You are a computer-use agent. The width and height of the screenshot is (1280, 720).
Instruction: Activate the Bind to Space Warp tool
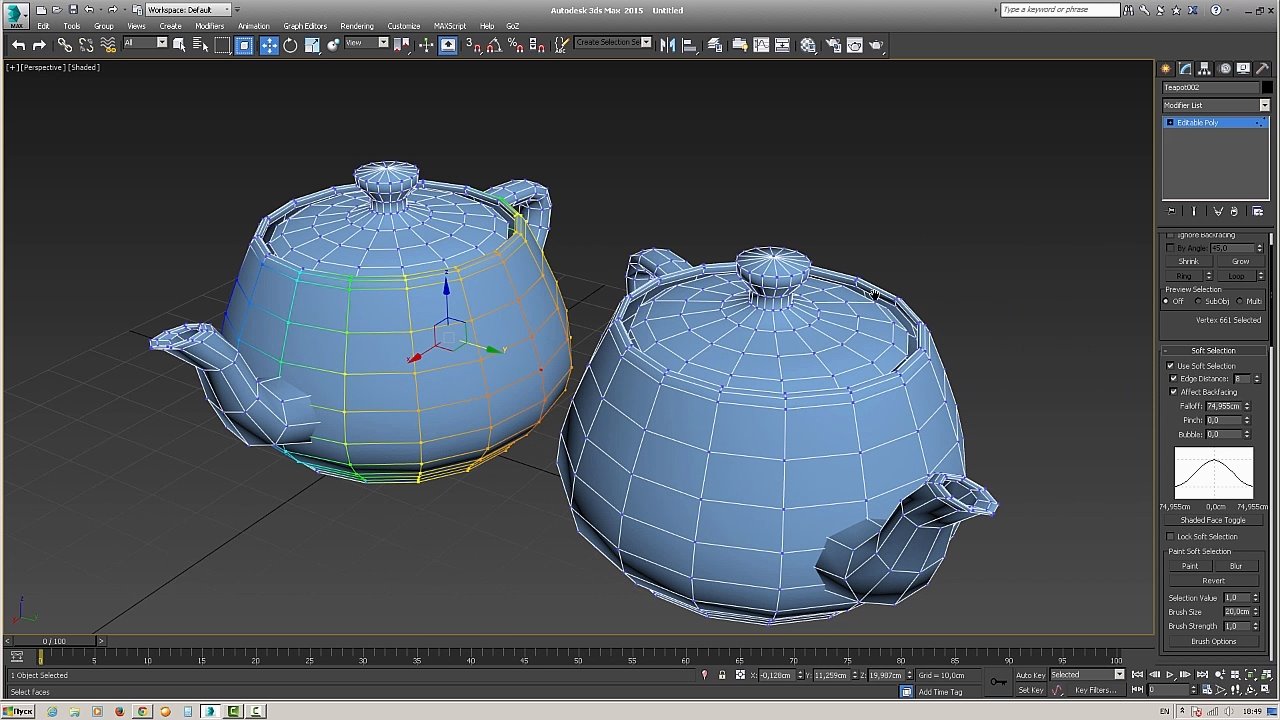pos(108,45)
